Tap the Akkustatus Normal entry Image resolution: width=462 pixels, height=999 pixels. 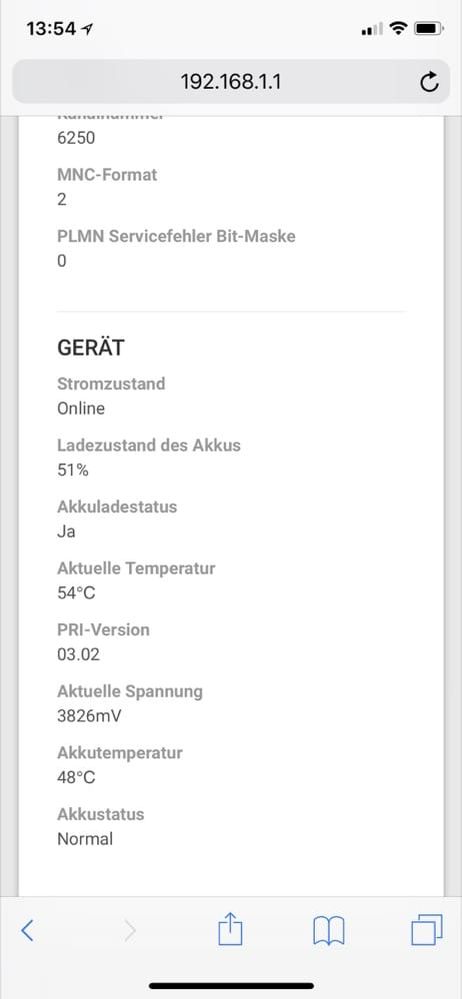tap(85, 839)
